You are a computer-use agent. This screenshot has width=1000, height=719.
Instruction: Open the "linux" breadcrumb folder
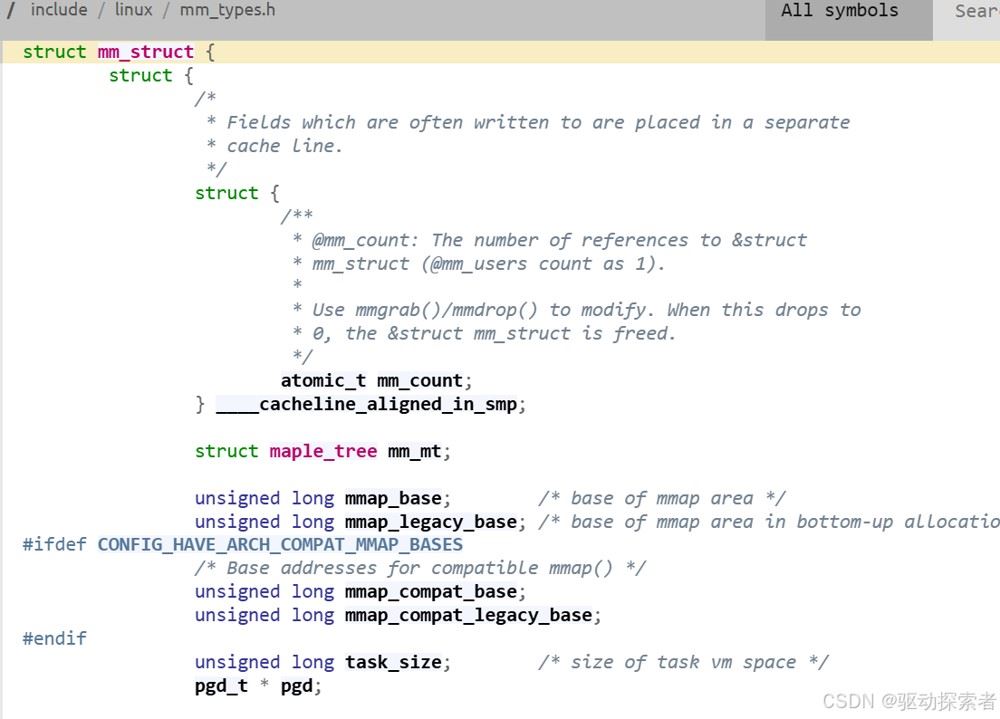[133, 10]
